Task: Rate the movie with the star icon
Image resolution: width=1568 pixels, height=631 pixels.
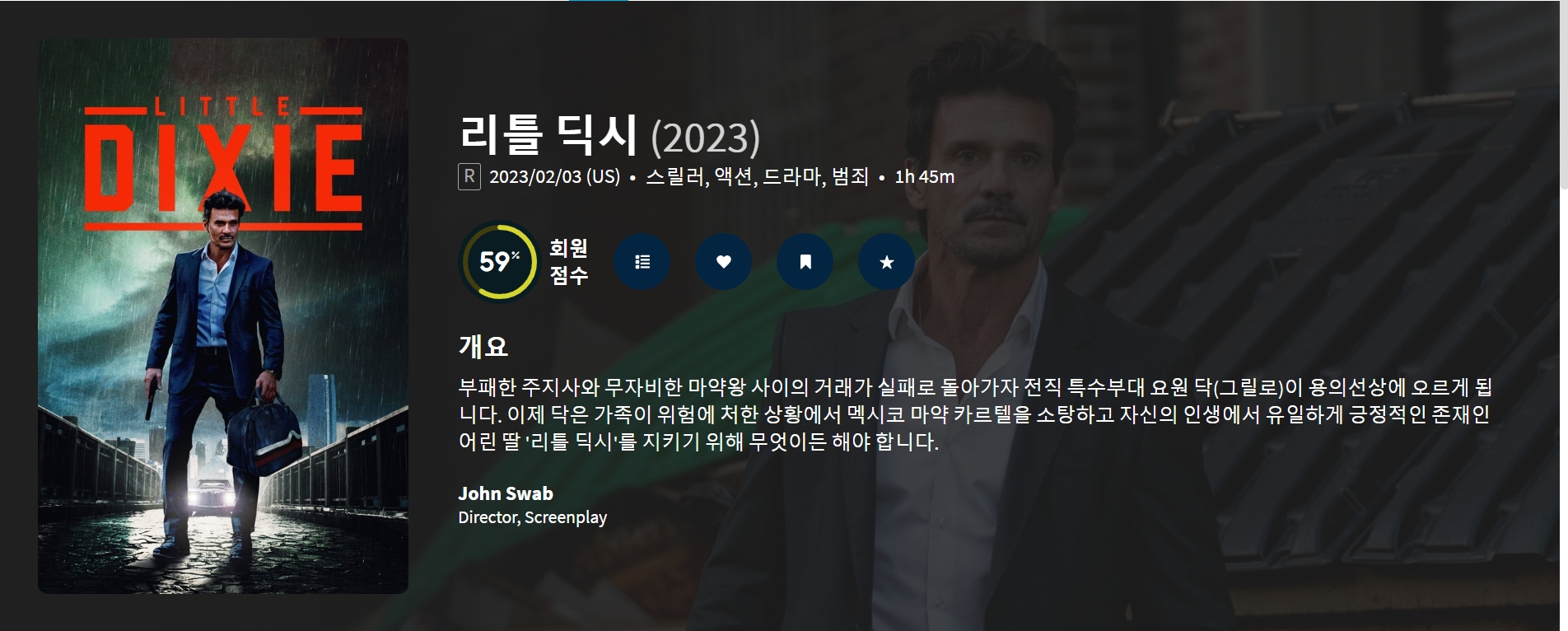Action: coord(886,262)
